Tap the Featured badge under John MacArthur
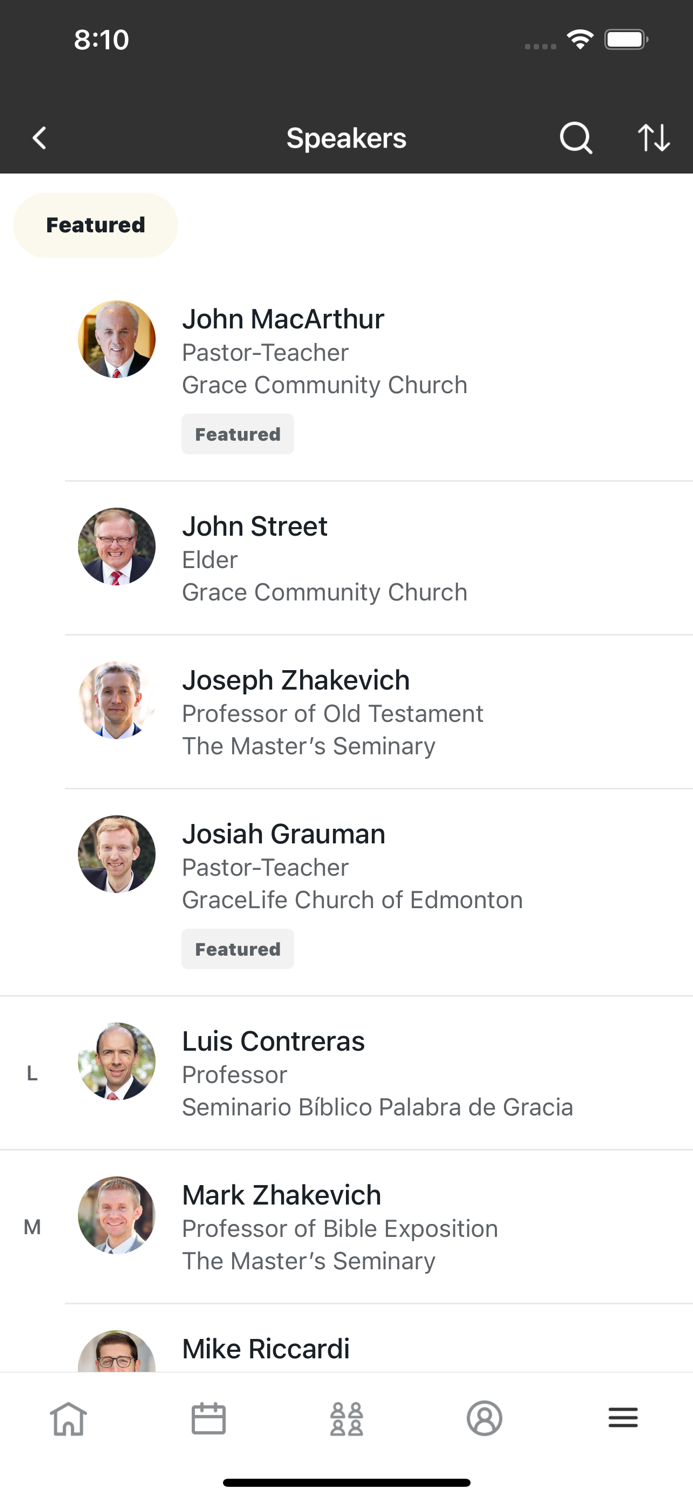The width and height of the screenshot is (693, 1500). coord(237,434)
